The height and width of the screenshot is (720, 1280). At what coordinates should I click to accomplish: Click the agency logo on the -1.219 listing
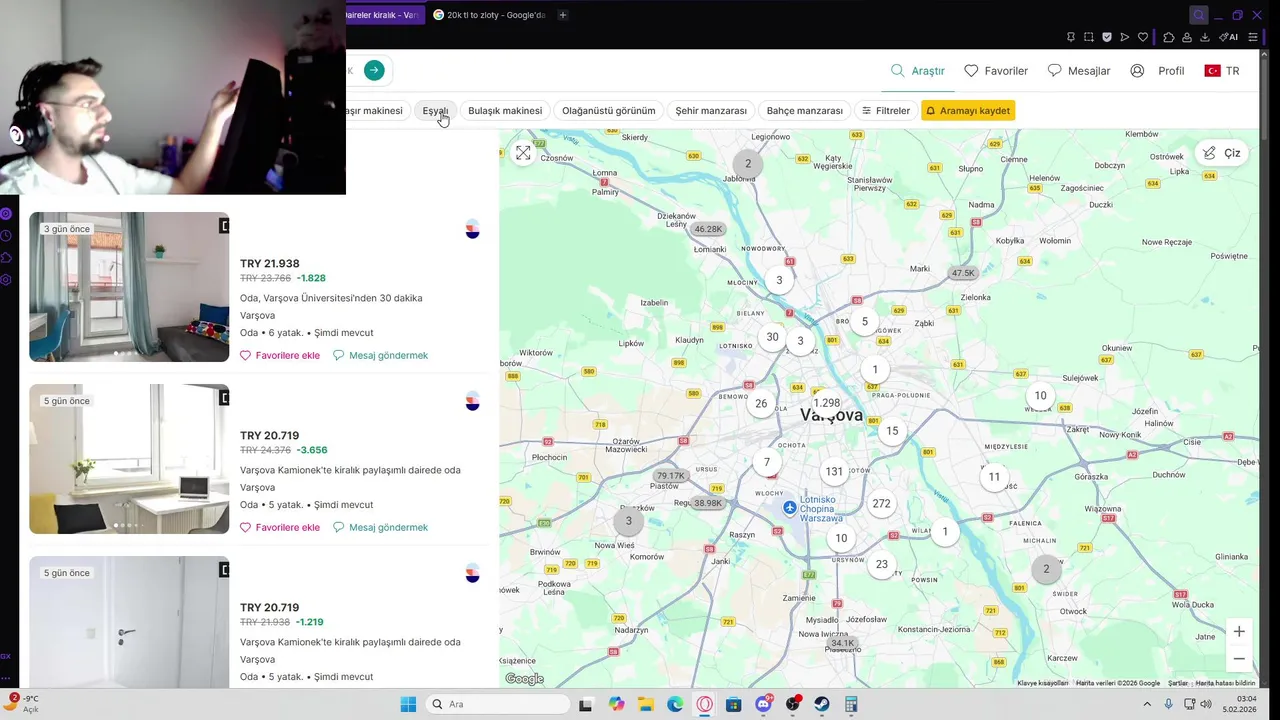tap(473, 573)
